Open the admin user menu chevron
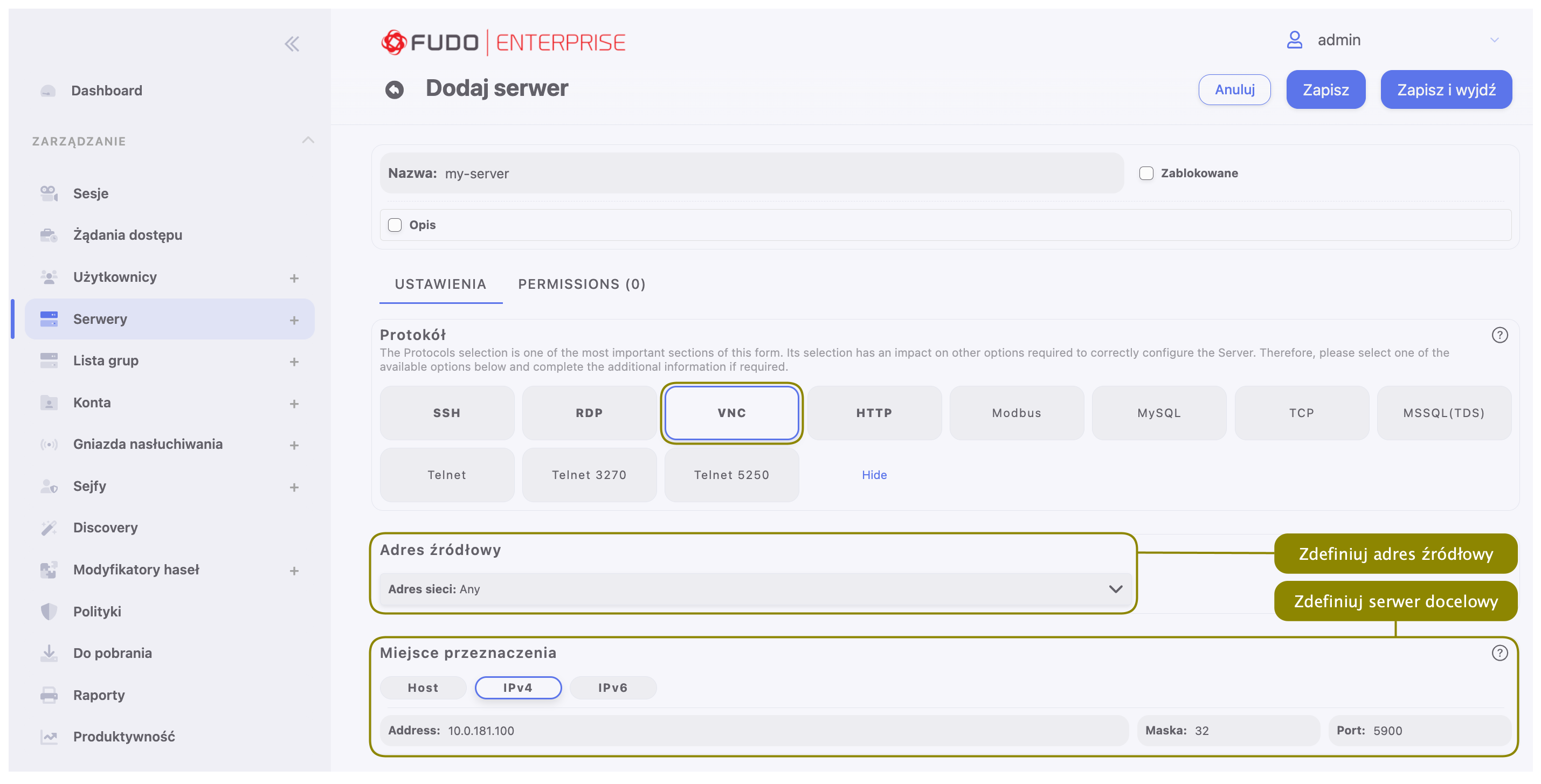 tap(1494, 40)
